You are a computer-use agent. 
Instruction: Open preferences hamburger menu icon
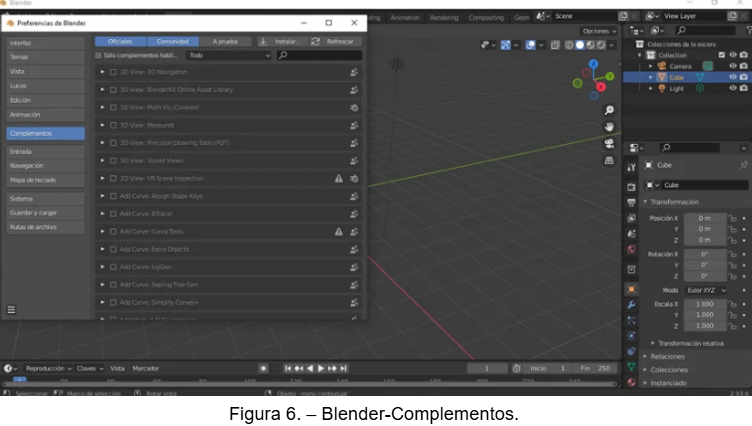click(x=11, y=310)
